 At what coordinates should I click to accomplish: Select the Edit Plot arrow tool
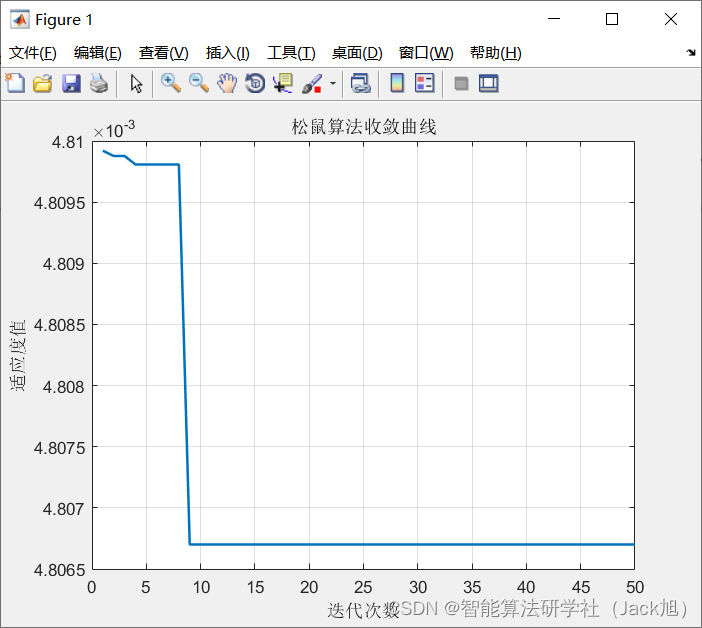point(136,83)
